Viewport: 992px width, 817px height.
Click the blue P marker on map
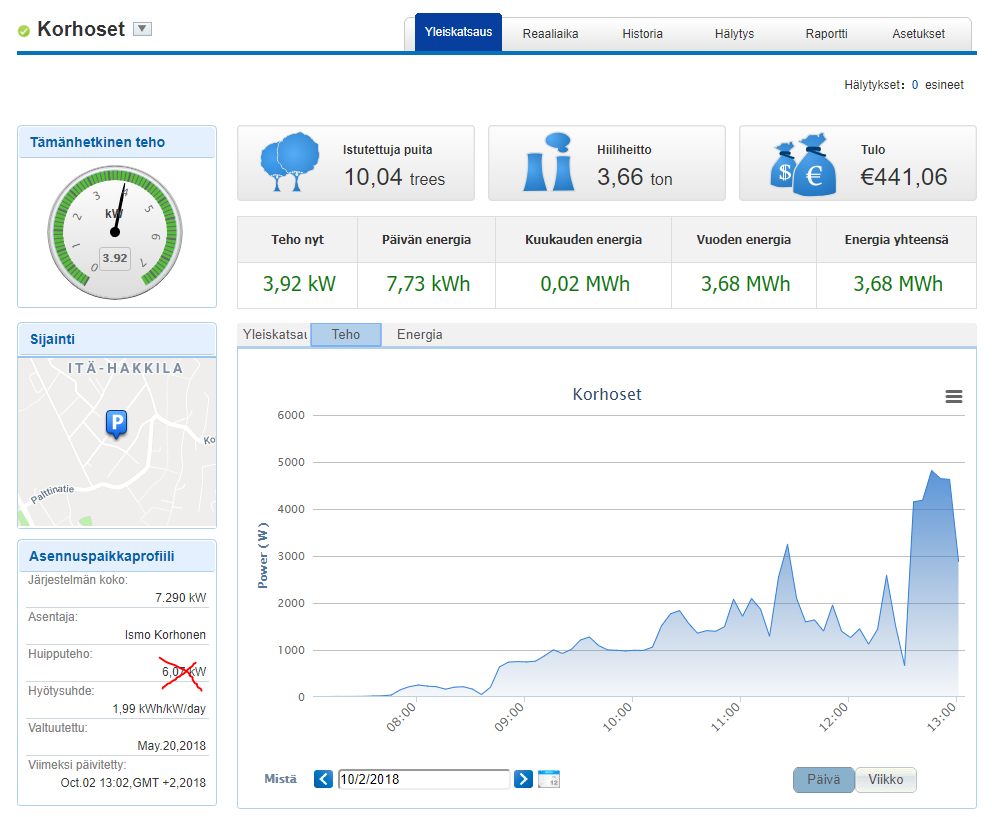pos(116,423)
